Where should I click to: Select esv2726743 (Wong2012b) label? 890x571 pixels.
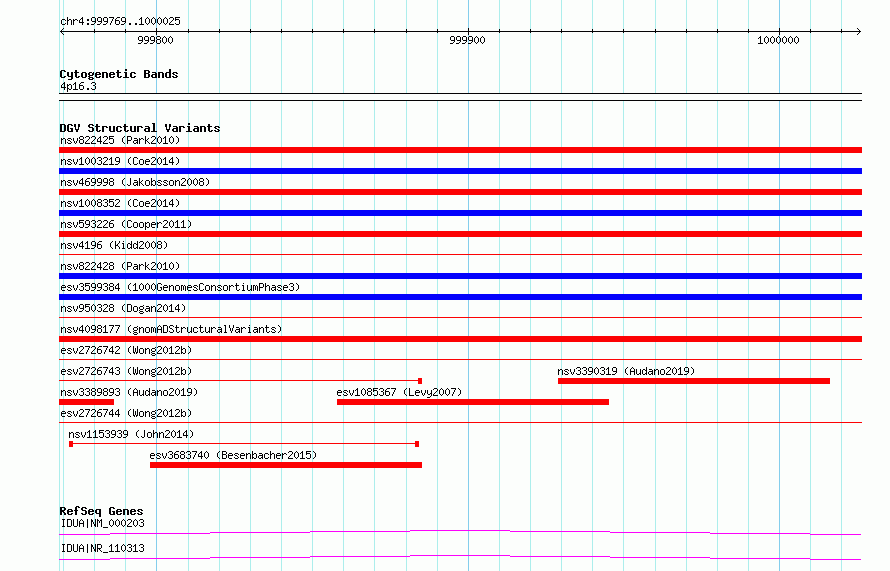click(x=126, y=371)
